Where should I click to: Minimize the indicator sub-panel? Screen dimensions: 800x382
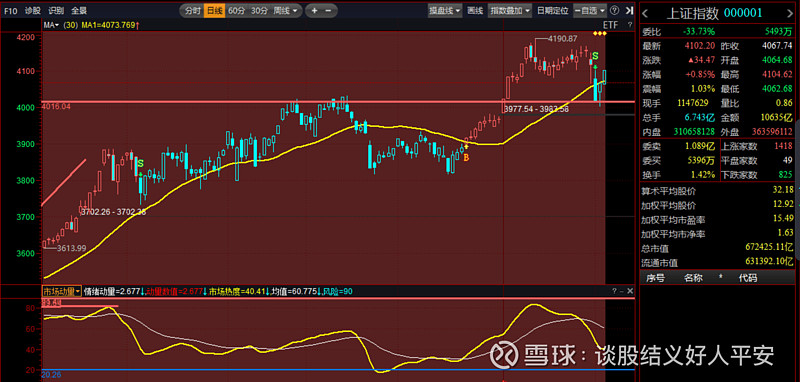[622, 291]
